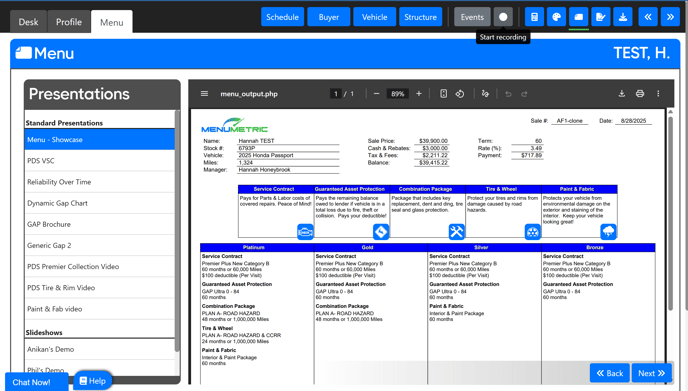Click the $39,900.00 sale price value

pos(433,141)
